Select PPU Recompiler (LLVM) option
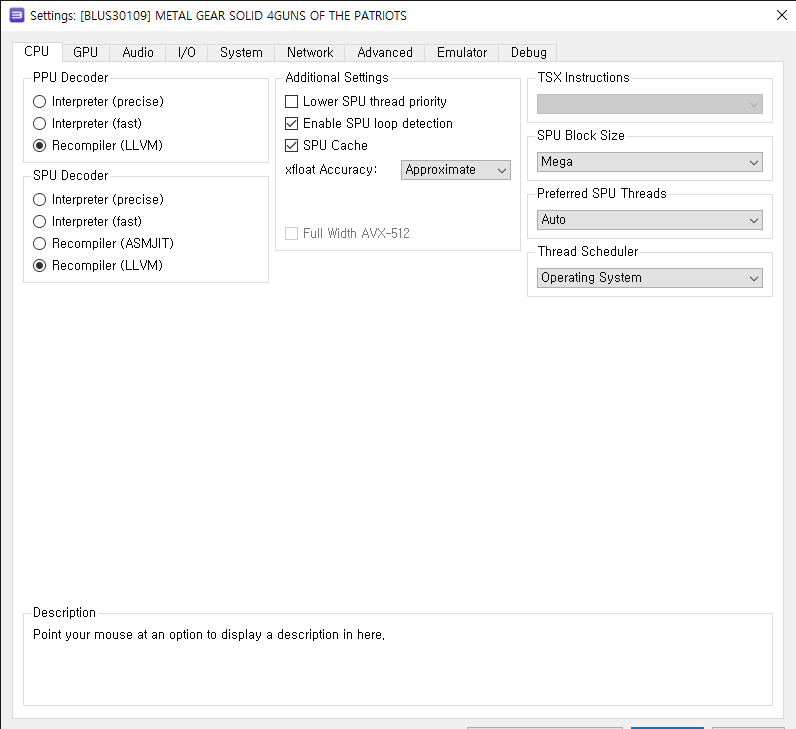This screenshot has height=729, width=796. tap(98, 146)
